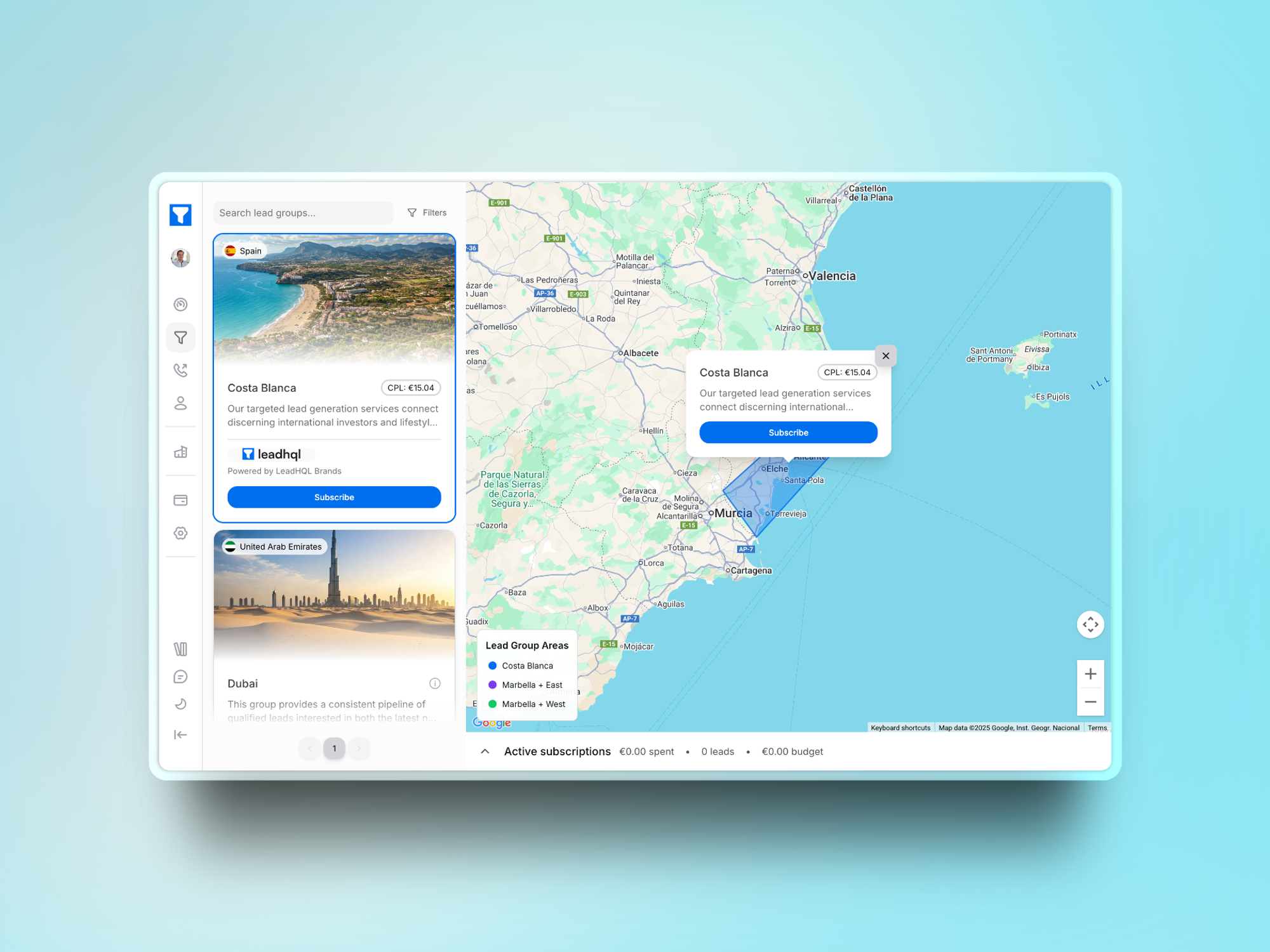Click the CPL €15.04 badge in popup
Image resolution: width=1270 pixels, height=952 pixels.
(847, 373)
